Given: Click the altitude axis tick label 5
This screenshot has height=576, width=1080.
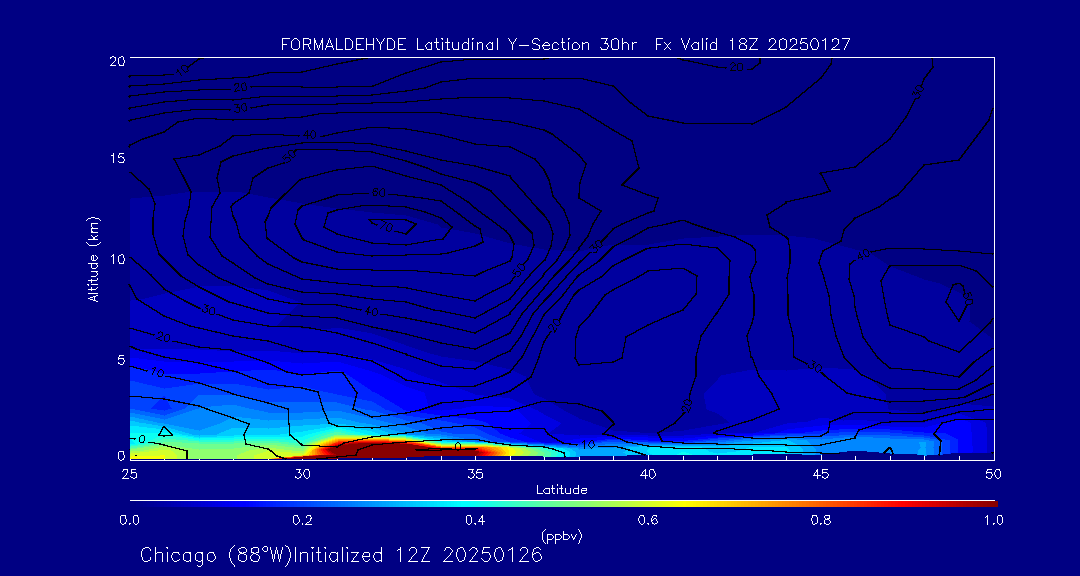Looking at the screenshot, I should 120,360.
